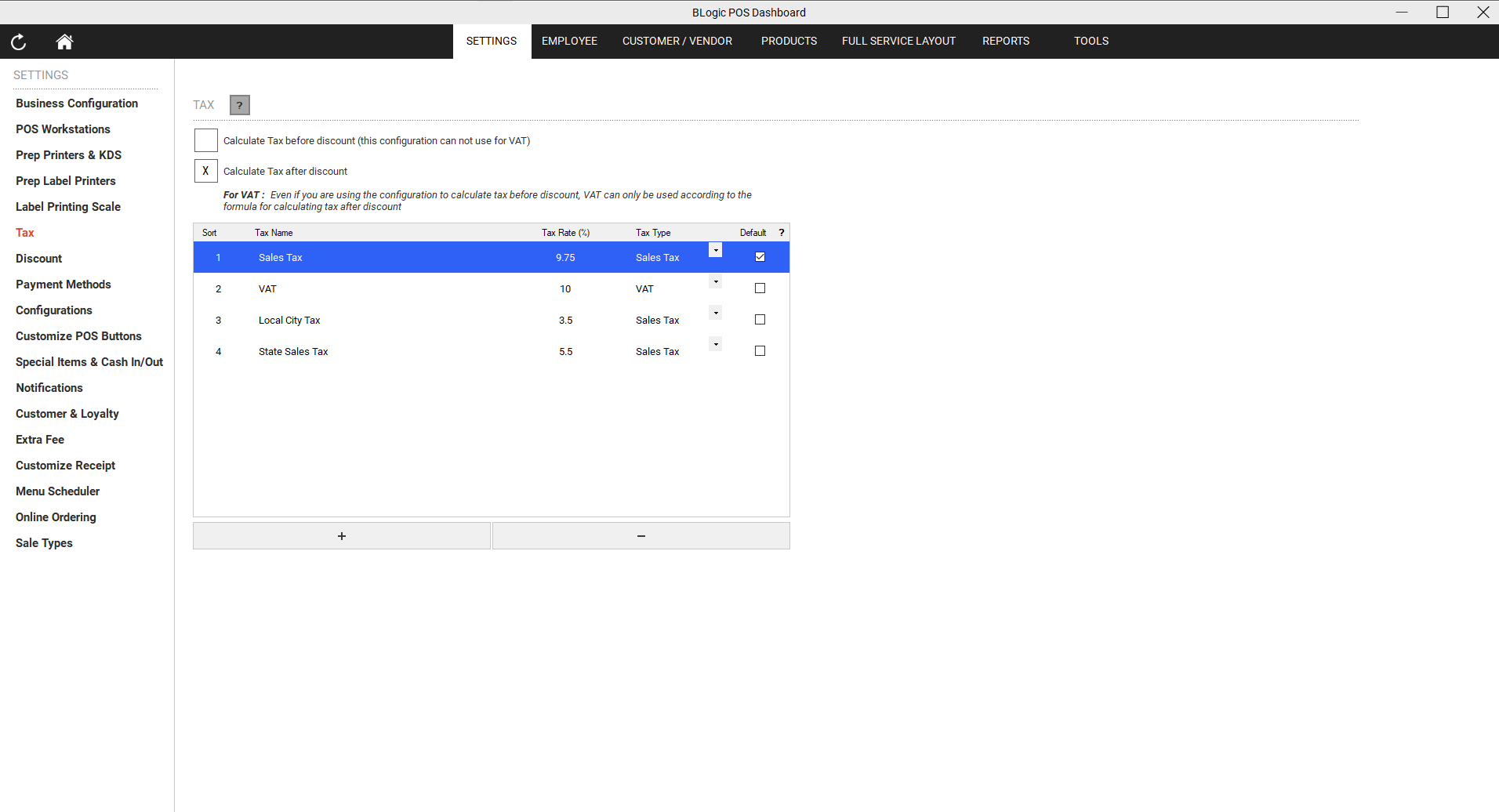Open Business Configuration settings
Image resolution: width=1499 pixels, height=812 pixels.
(77, 103)
